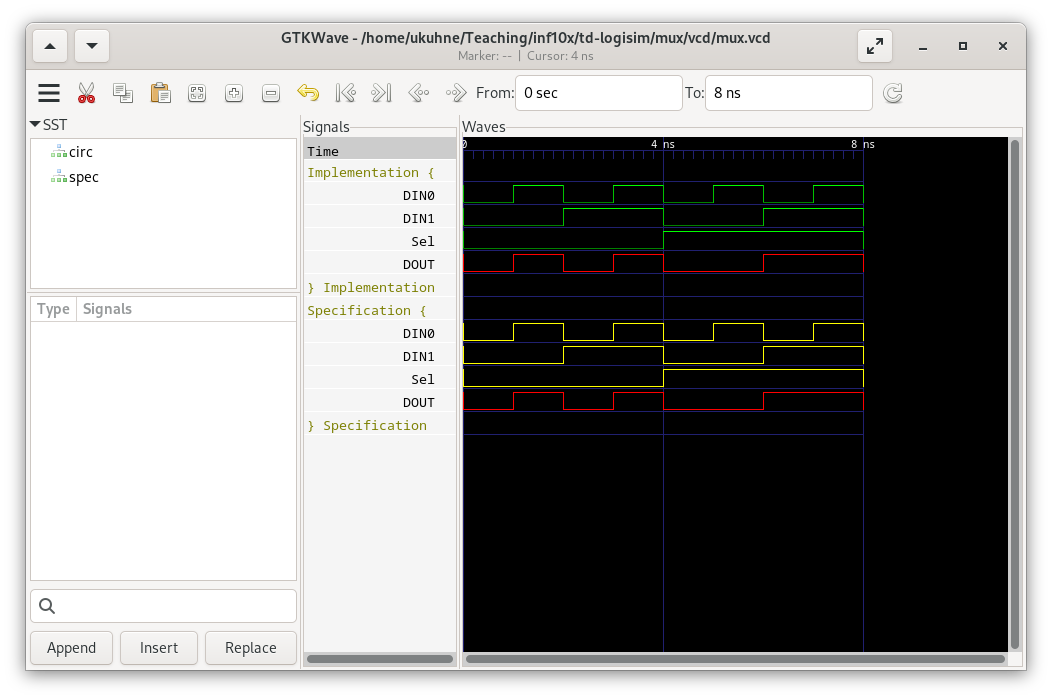
Task: Click the To time field
Action: (788, 93)
